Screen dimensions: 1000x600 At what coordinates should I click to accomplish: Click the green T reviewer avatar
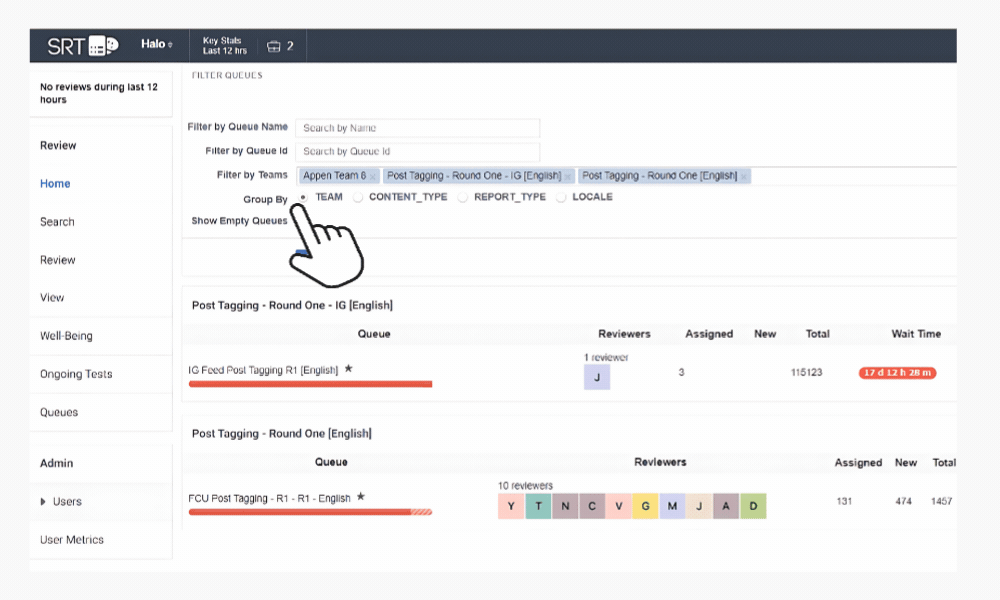tap(538, 507)
